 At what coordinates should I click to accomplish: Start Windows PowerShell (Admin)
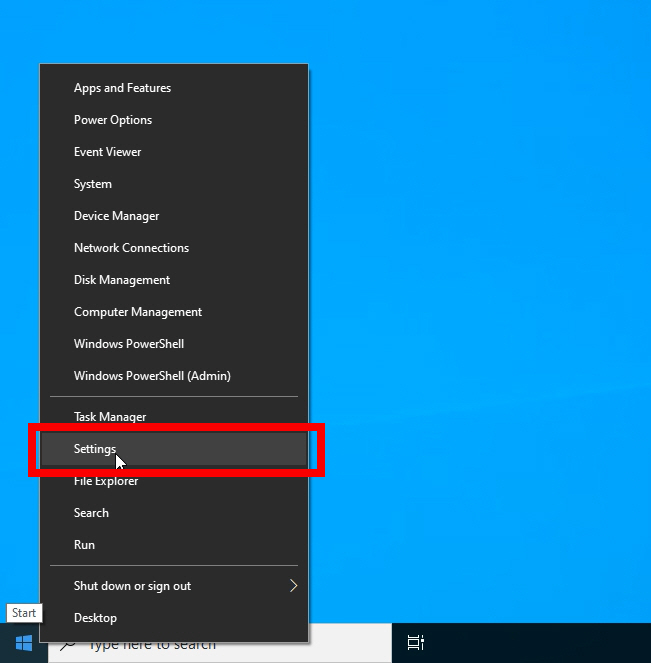point(174,376)
